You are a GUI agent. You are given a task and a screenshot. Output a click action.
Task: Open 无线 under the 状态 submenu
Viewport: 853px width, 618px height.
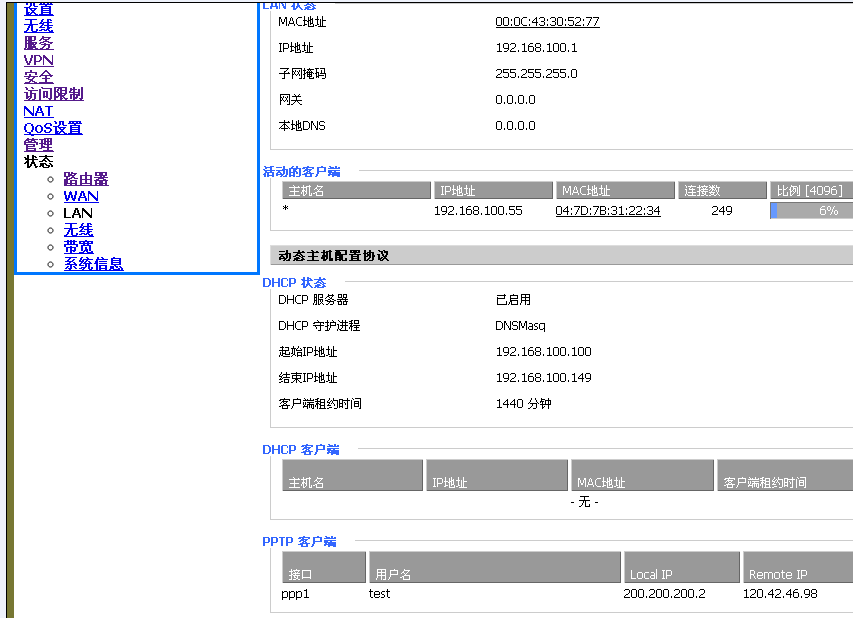(78, 230)
